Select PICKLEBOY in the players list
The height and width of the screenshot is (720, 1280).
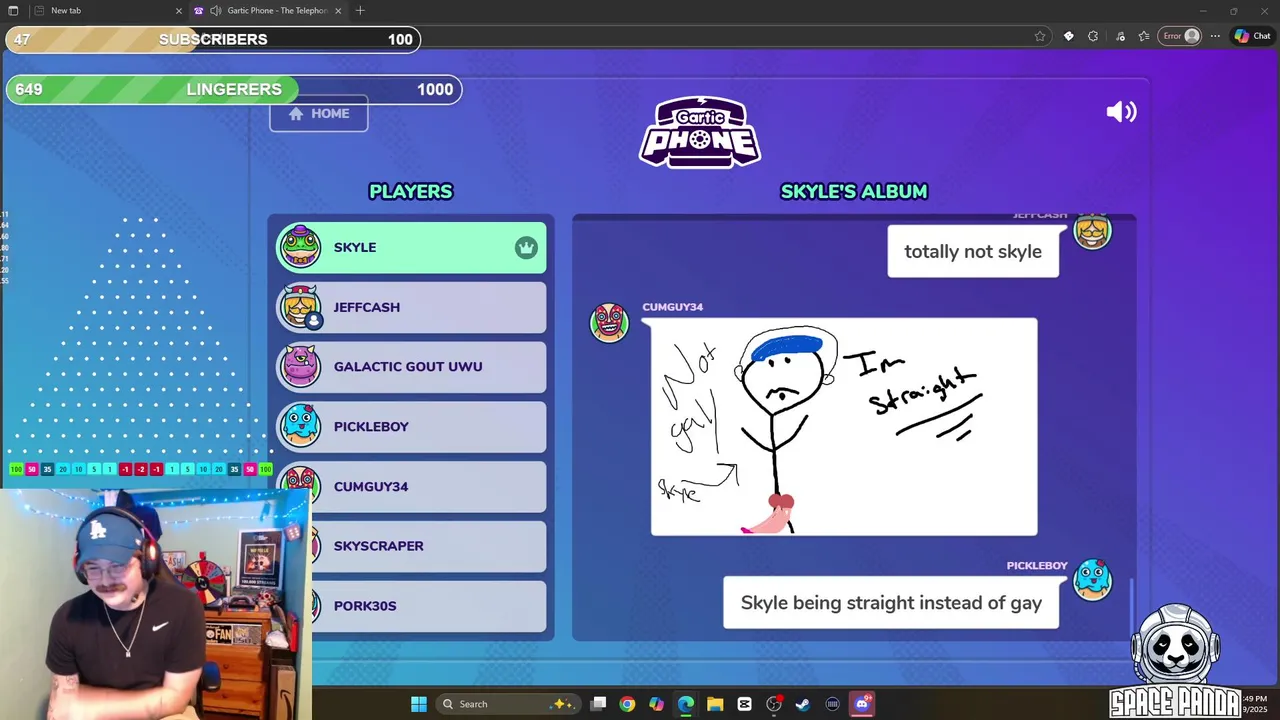click(412, 427)
